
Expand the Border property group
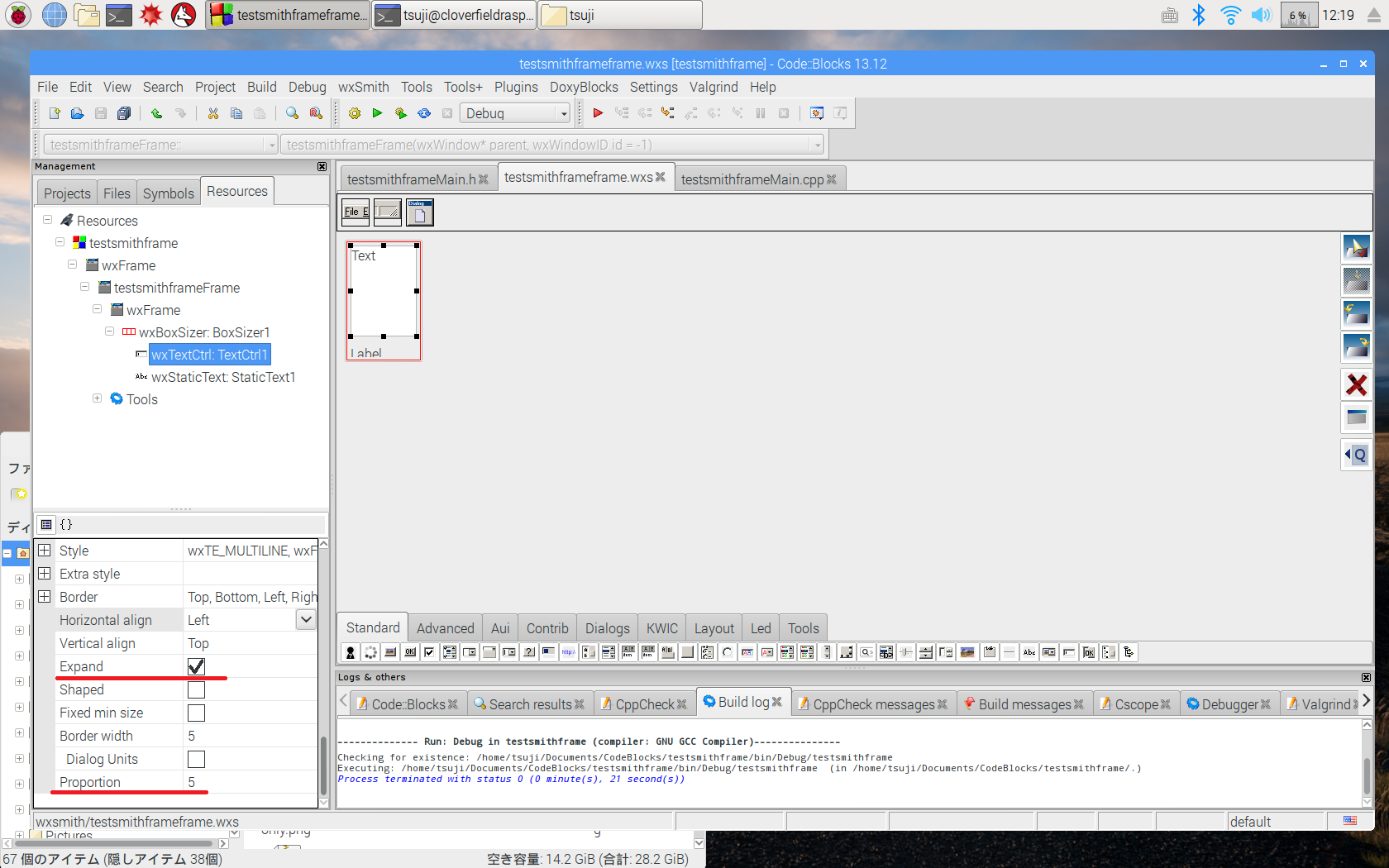pos(45,596)
